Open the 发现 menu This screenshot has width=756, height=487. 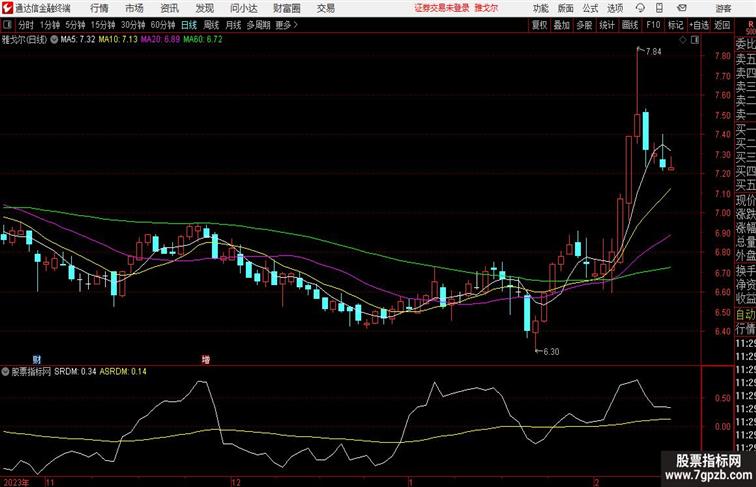204,8
